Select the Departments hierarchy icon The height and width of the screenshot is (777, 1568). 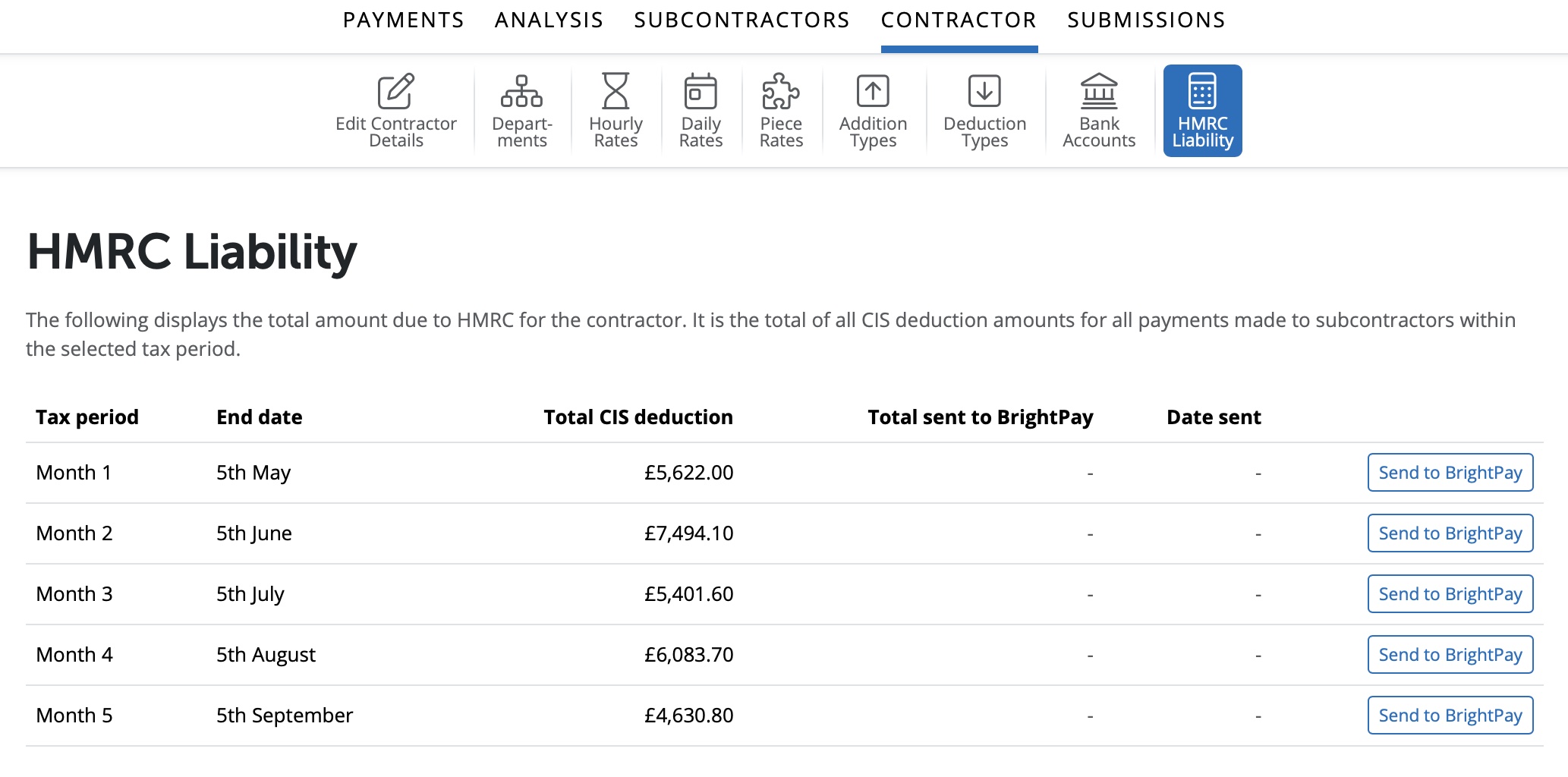pos(521,92)
